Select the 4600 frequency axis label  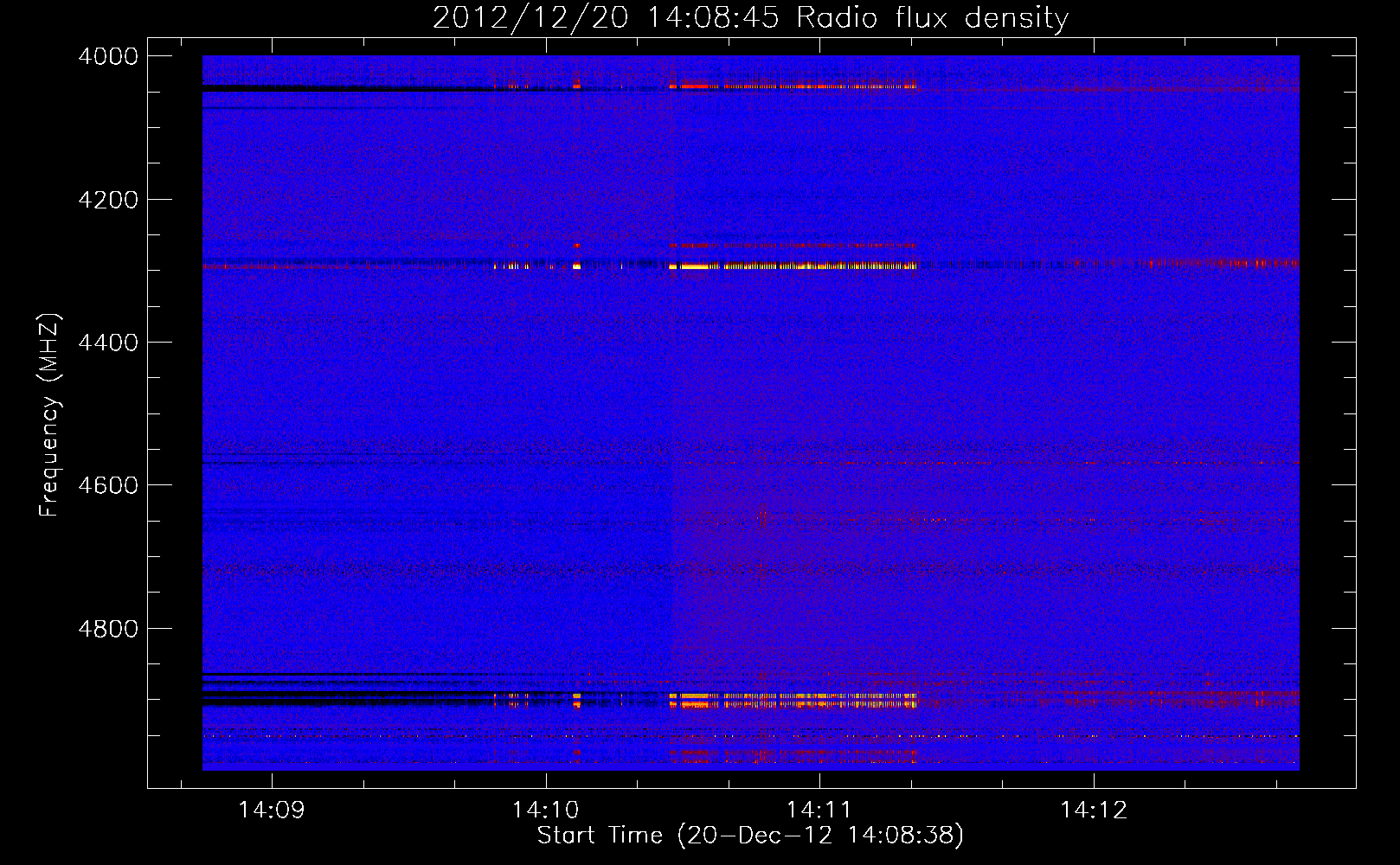click(108, 486)
